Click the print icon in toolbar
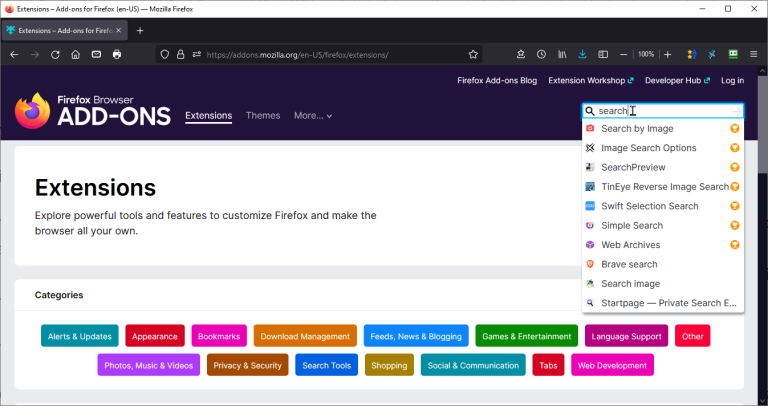 tap(117, 54)
